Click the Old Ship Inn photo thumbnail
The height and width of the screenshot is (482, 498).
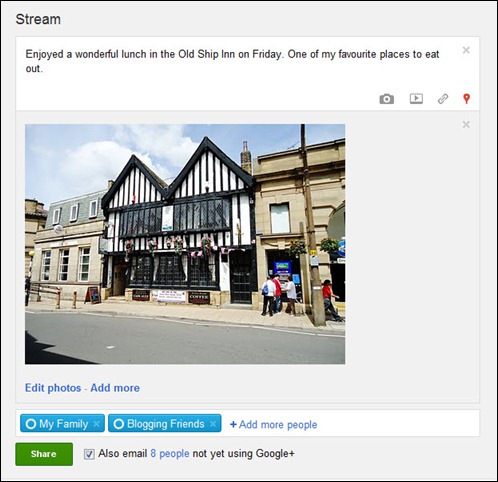coord(185,244)
